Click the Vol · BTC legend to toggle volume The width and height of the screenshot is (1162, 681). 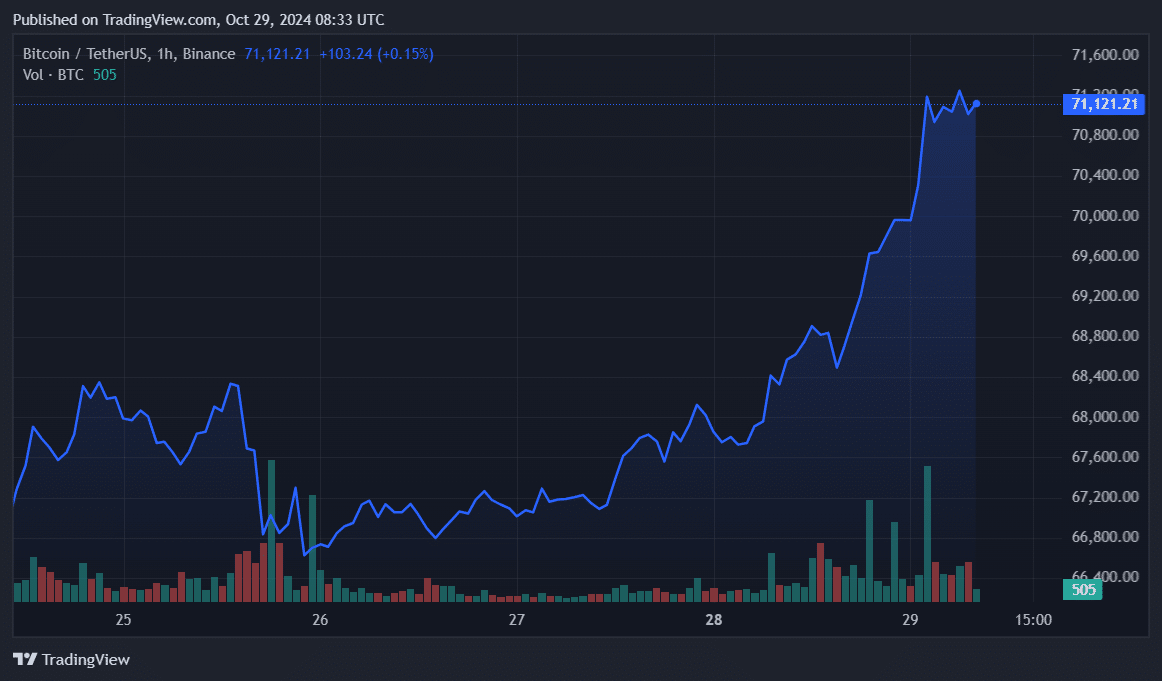pyautogui.click(x=54, y=74)
